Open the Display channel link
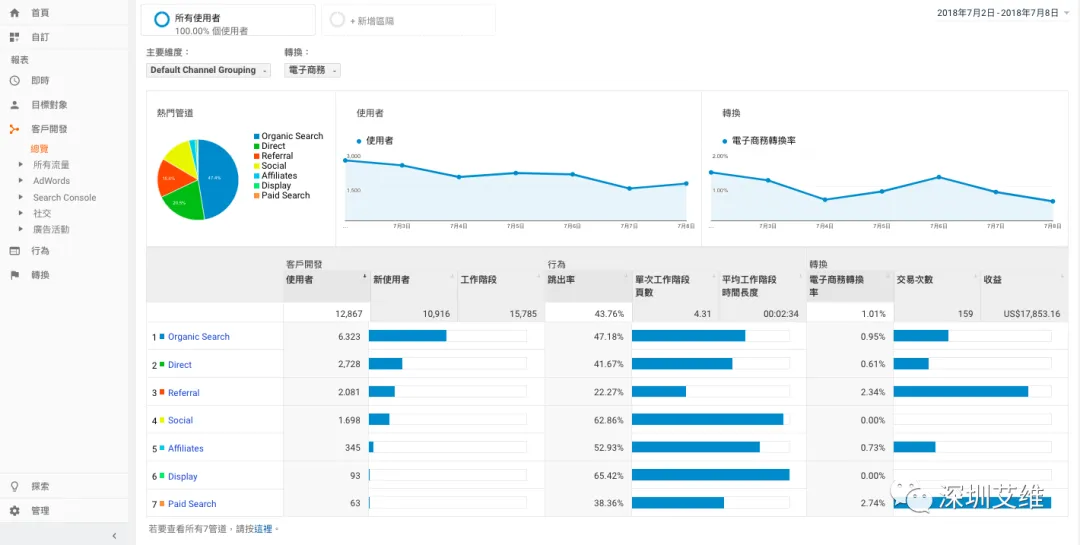The width and height of the screenshot is (1080, 545). (183, 477)
